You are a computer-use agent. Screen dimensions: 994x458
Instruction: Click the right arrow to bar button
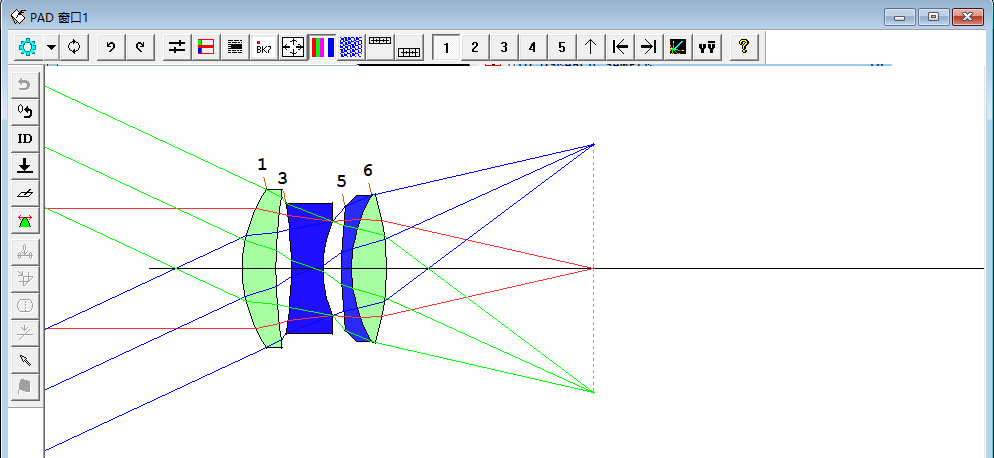coord(649,47)
